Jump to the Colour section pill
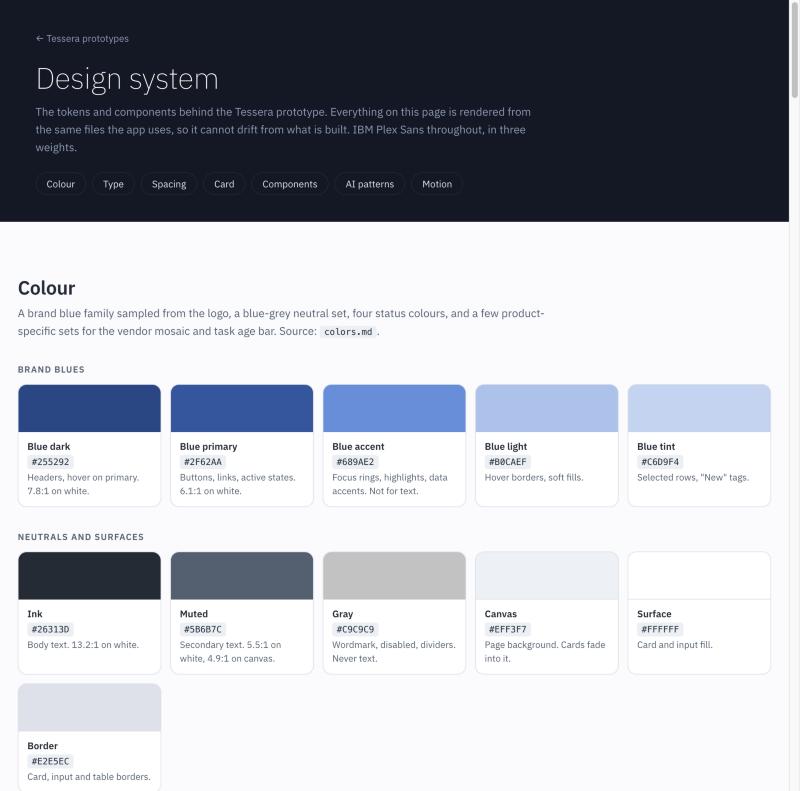The width and height of the screenshot is (800, 791). pyautogui.click(x=60, y=184)
